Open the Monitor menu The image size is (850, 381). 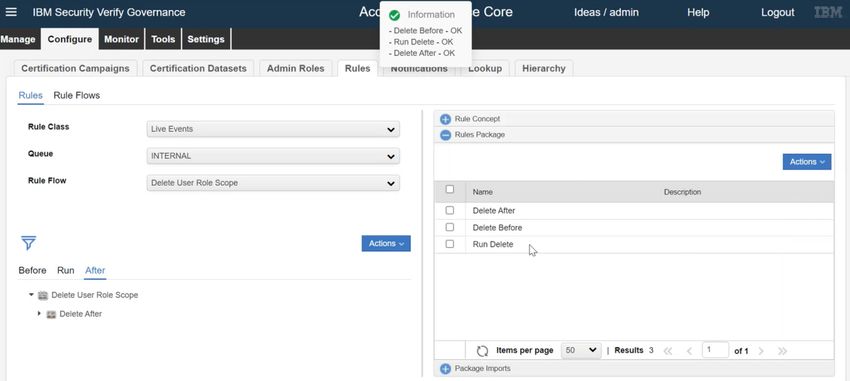point(121,39)
